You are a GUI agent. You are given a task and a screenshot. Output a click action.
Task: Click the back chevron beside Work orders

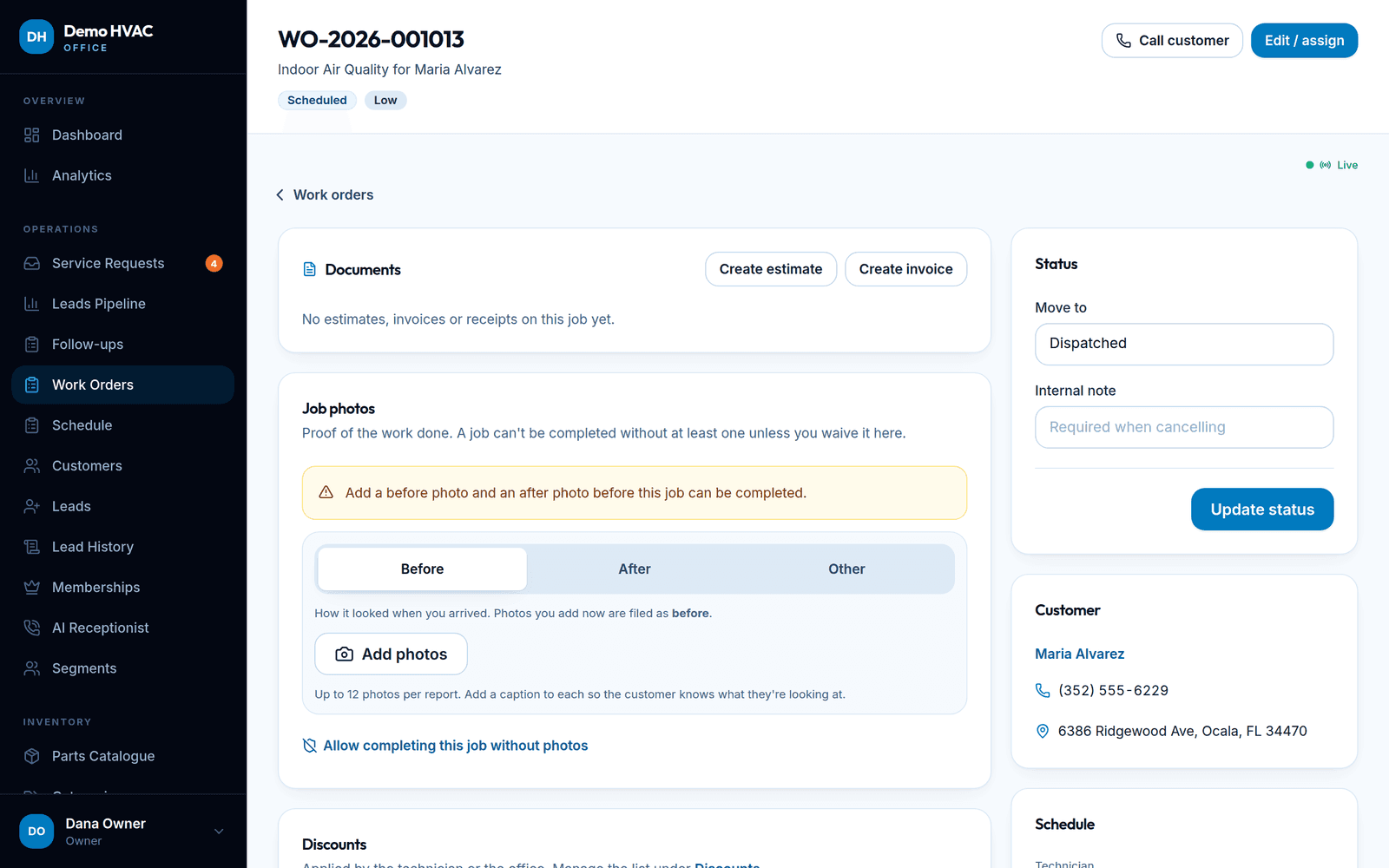tap(280, 194)
